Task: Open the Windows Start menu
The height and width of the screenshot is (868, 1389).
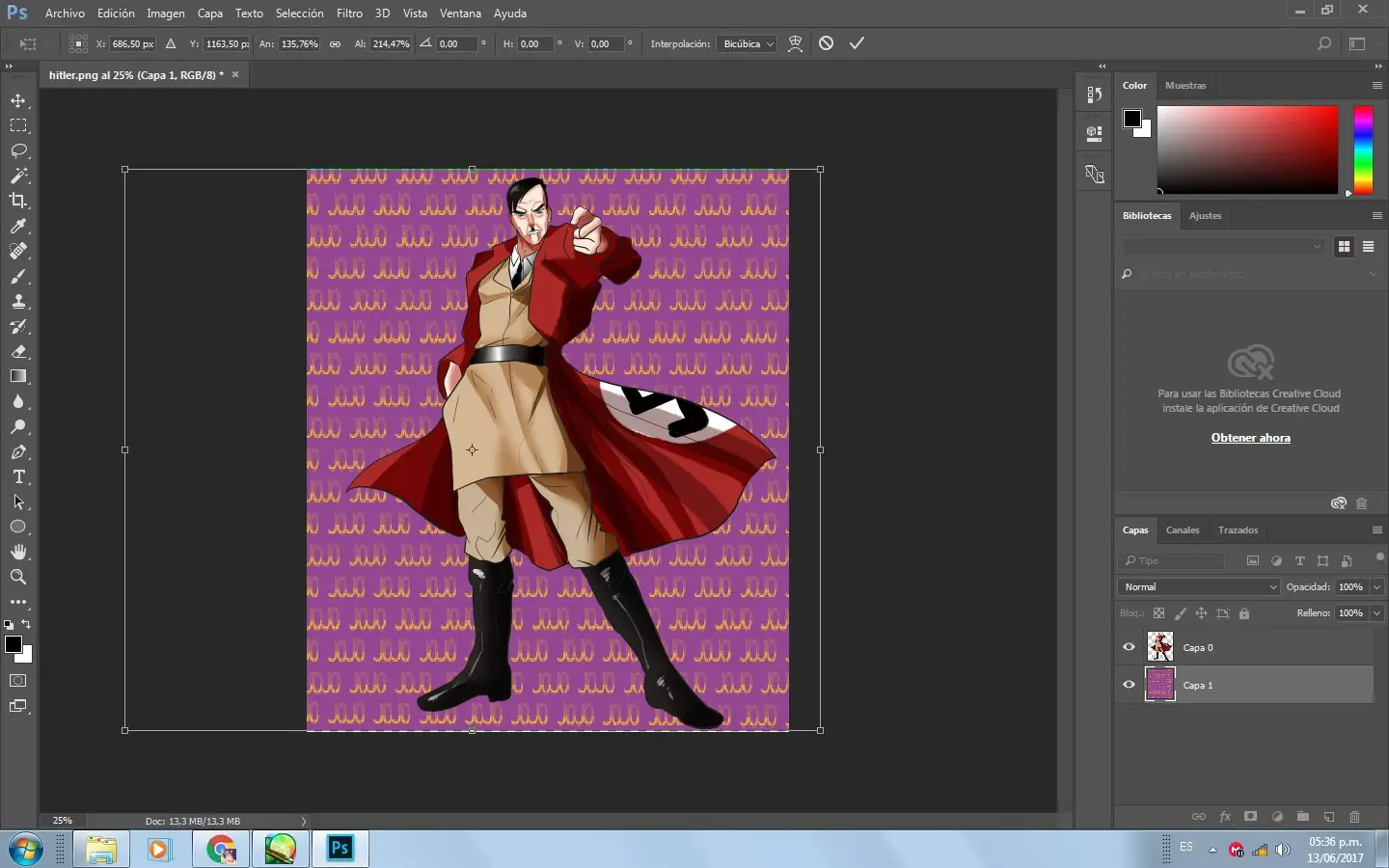Action: (x=26, y=850)
